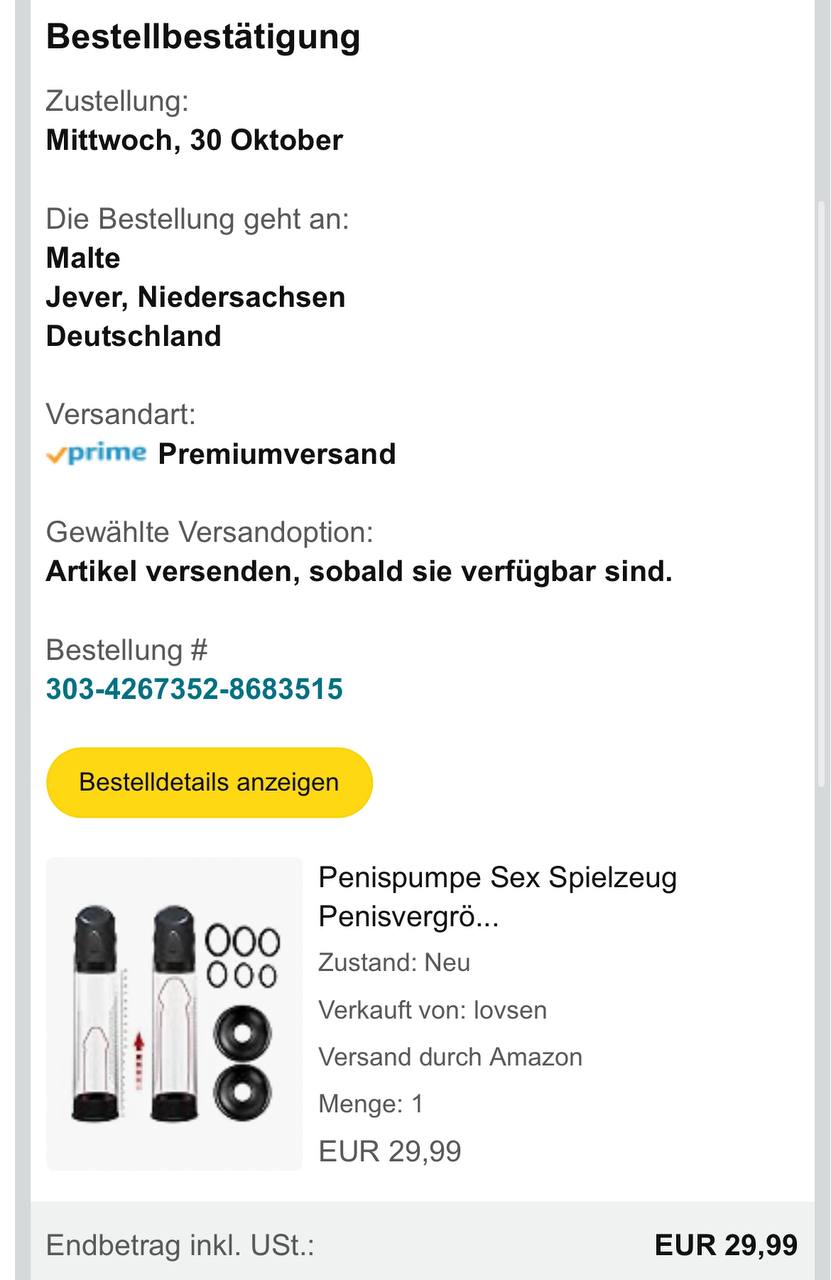Click the recipient name Malte
The height and width of the screenshot is (1280, 831).
[x=83, y=258]
